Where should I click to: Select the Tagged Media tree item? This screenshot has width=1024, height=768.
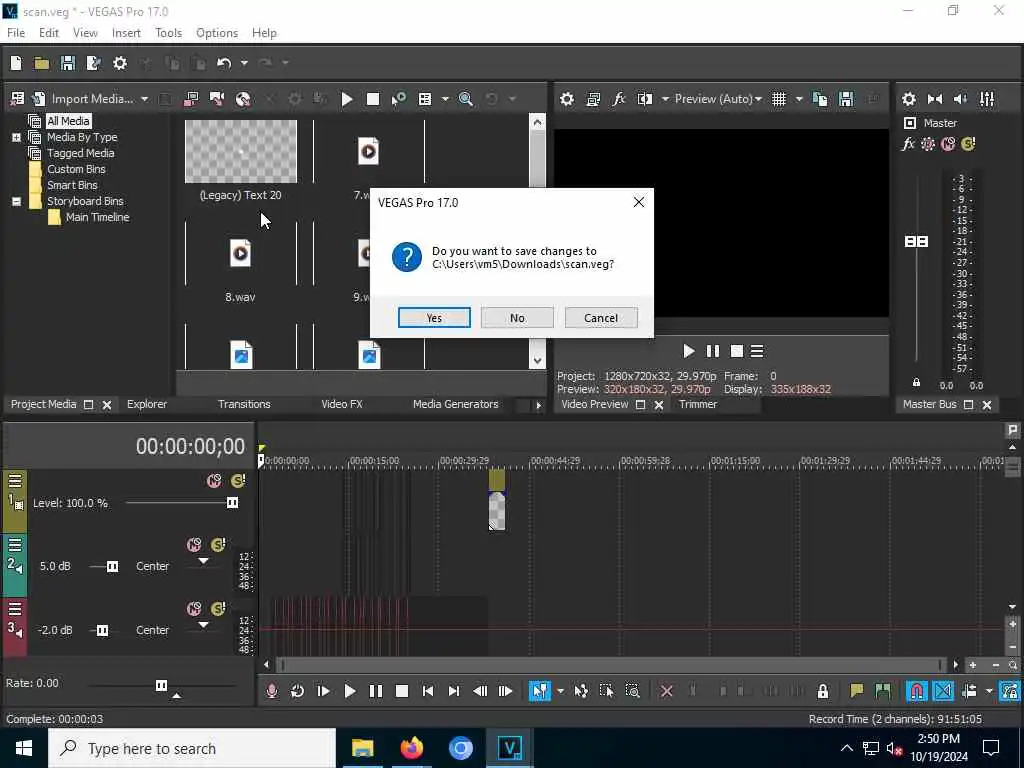tap(80, 153)
